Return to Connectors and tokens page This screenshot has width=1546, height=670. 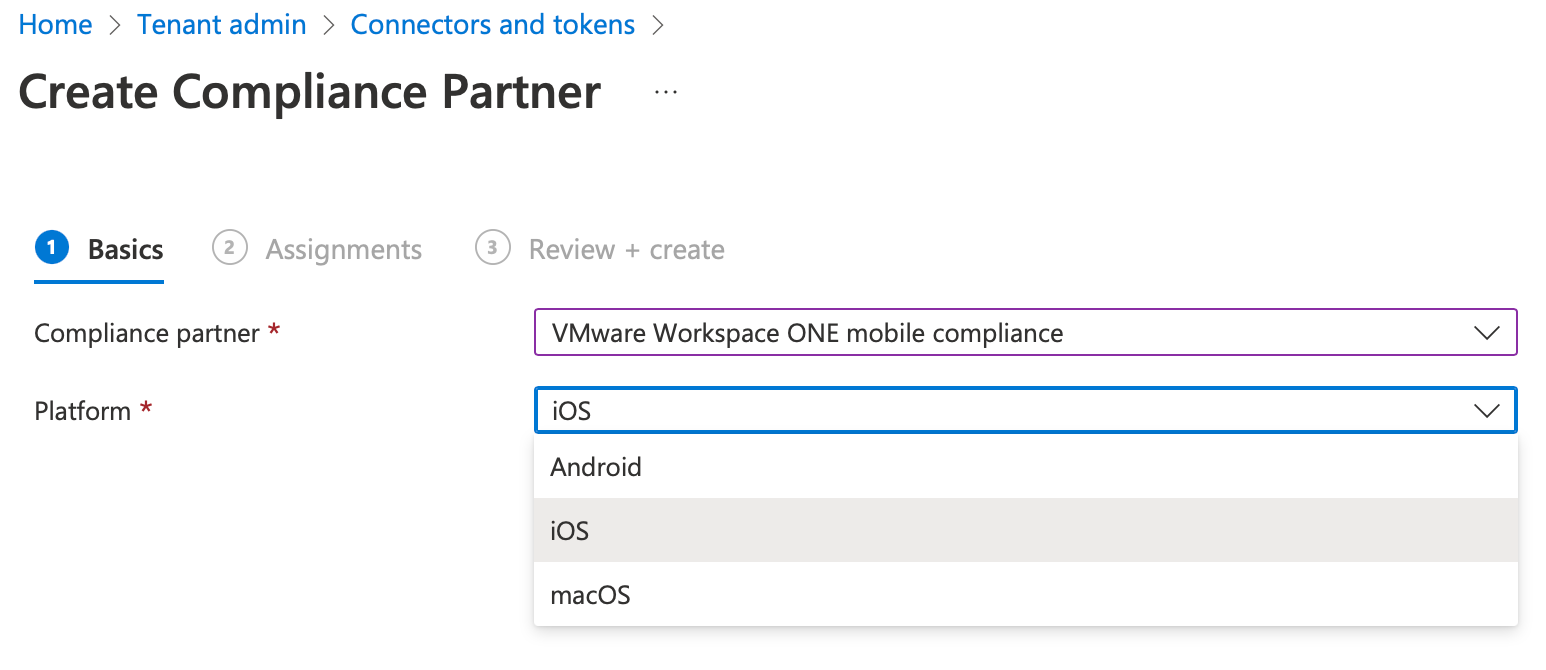[492, 25]
